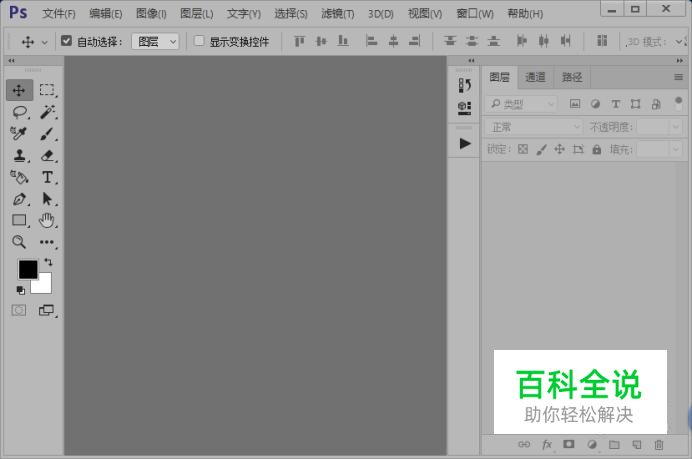Toggle pixel layer filter icon

(575, 104)
